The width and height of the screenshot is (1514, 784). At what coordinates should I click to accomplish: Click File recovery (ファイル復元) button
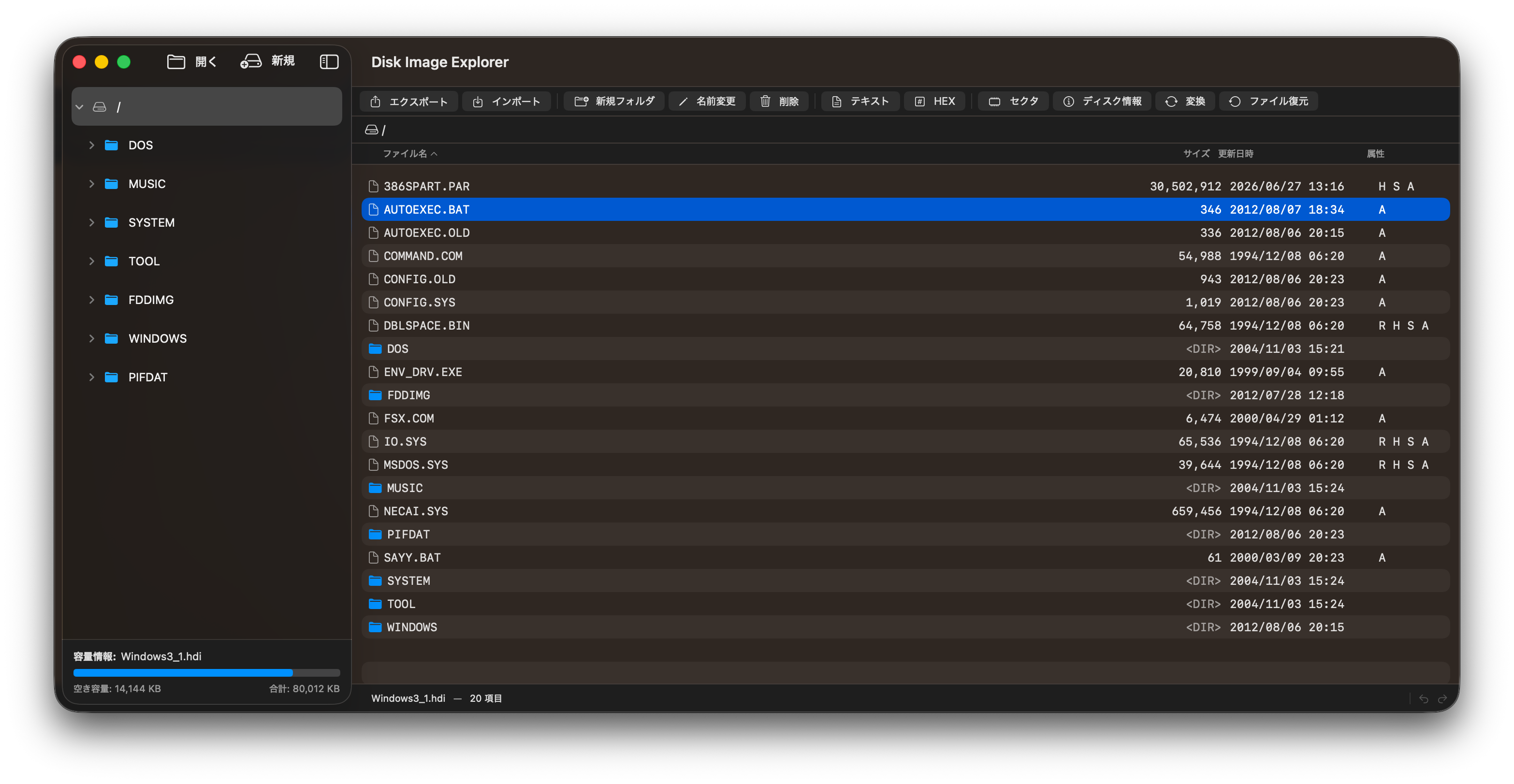coord(1268,101)
